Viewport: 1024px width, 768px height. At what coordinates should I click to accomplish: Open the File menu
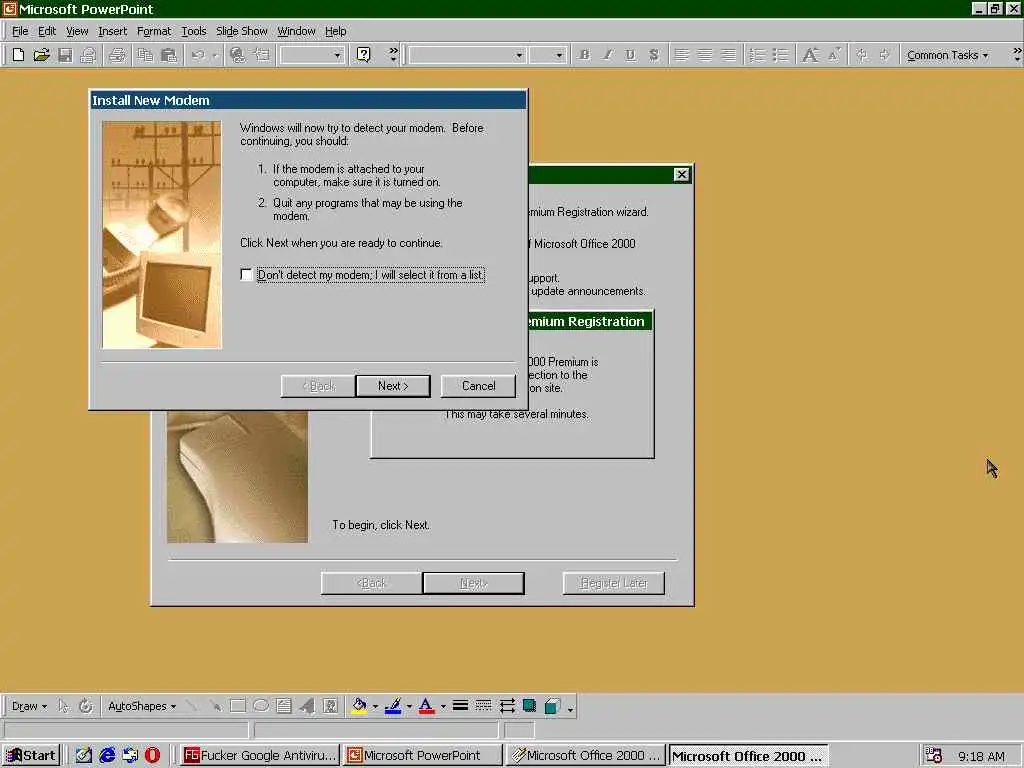[x=20, y=31]
